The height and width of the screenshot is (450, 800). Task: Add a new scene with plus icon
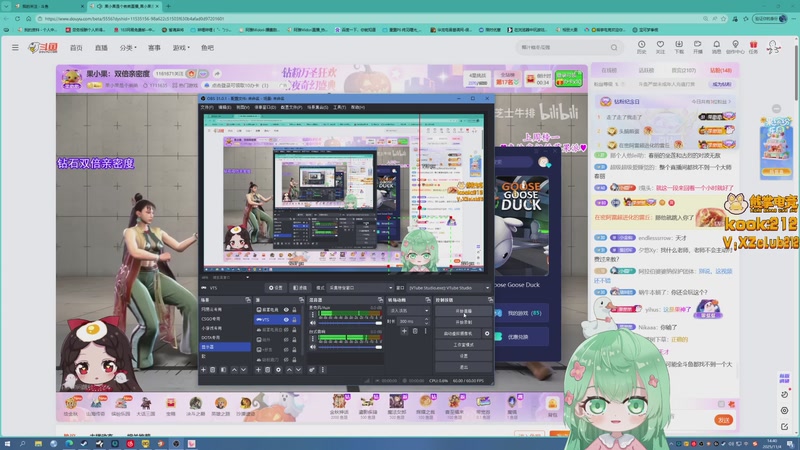point(204,370)
